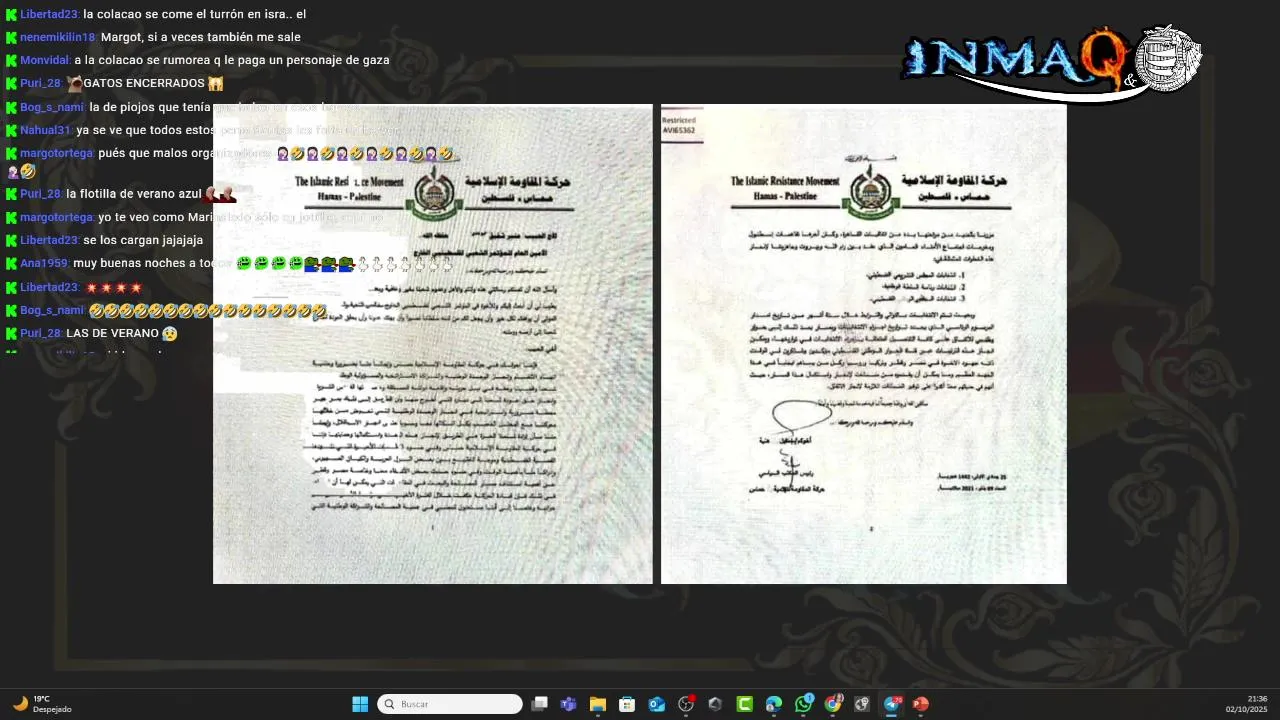Select the left Hamas document image
Image resolution: width=1280 pixels, height=720 pixels.
(x=433, y=344)
